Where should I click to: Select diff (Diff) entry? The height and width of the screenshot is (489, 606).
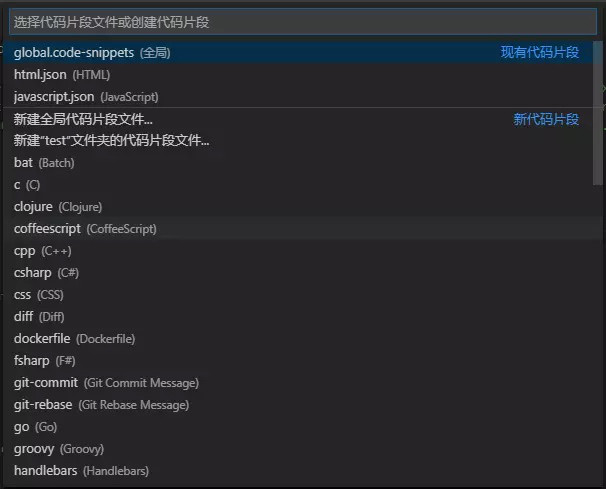pos(39,317)
